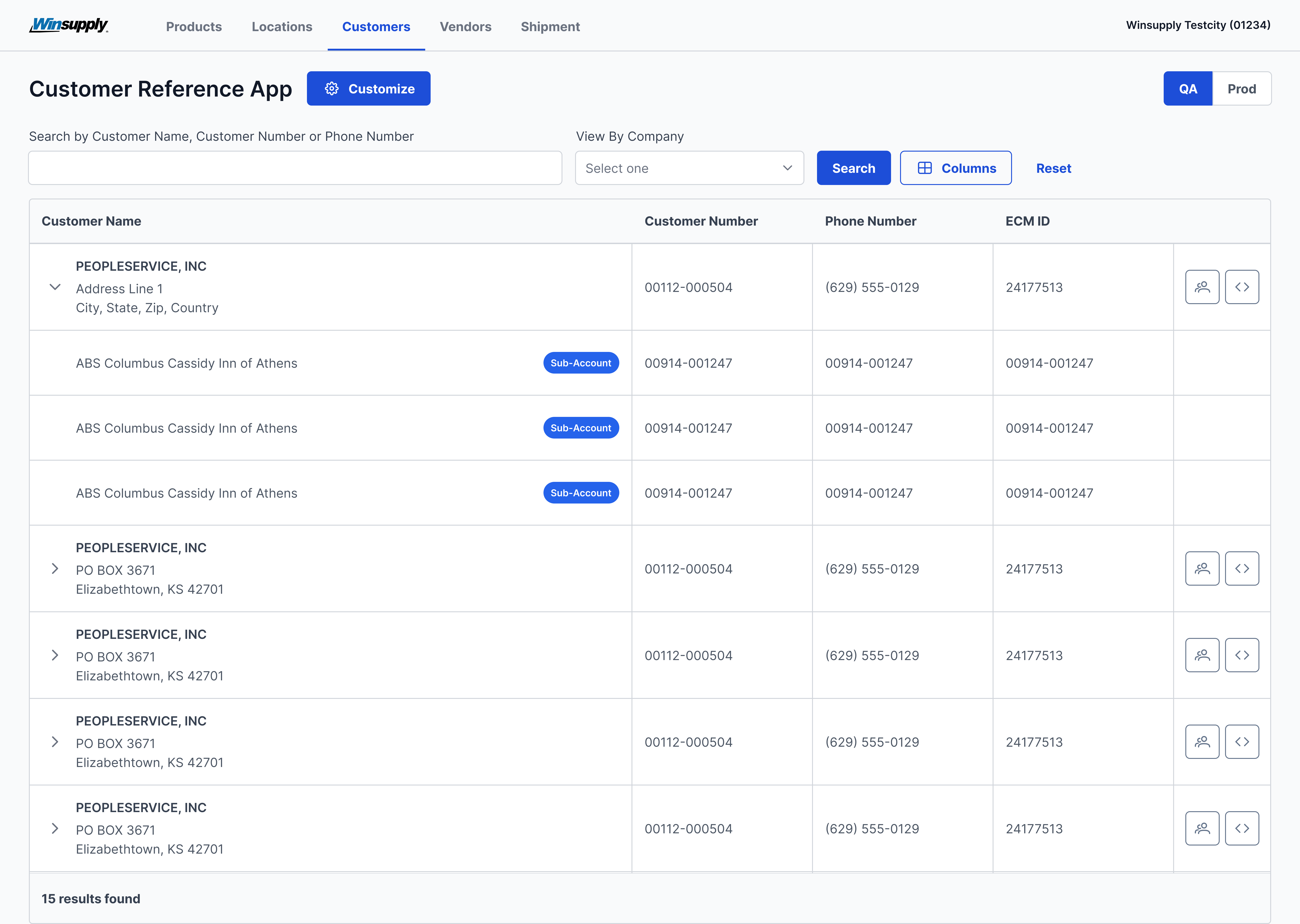Go to the Products tab
Image resolution: width=1300 pixels, height=924 pixels.
[x=193, y=27]
